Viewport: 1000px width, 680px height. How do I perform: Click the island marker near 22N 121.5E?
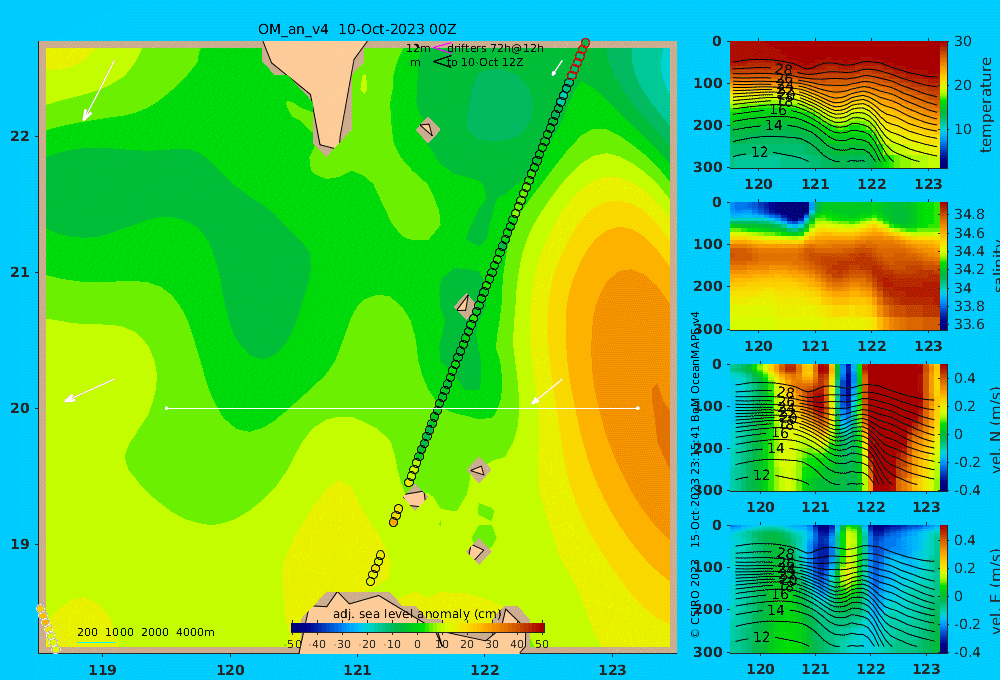click(x=427, y=129)
